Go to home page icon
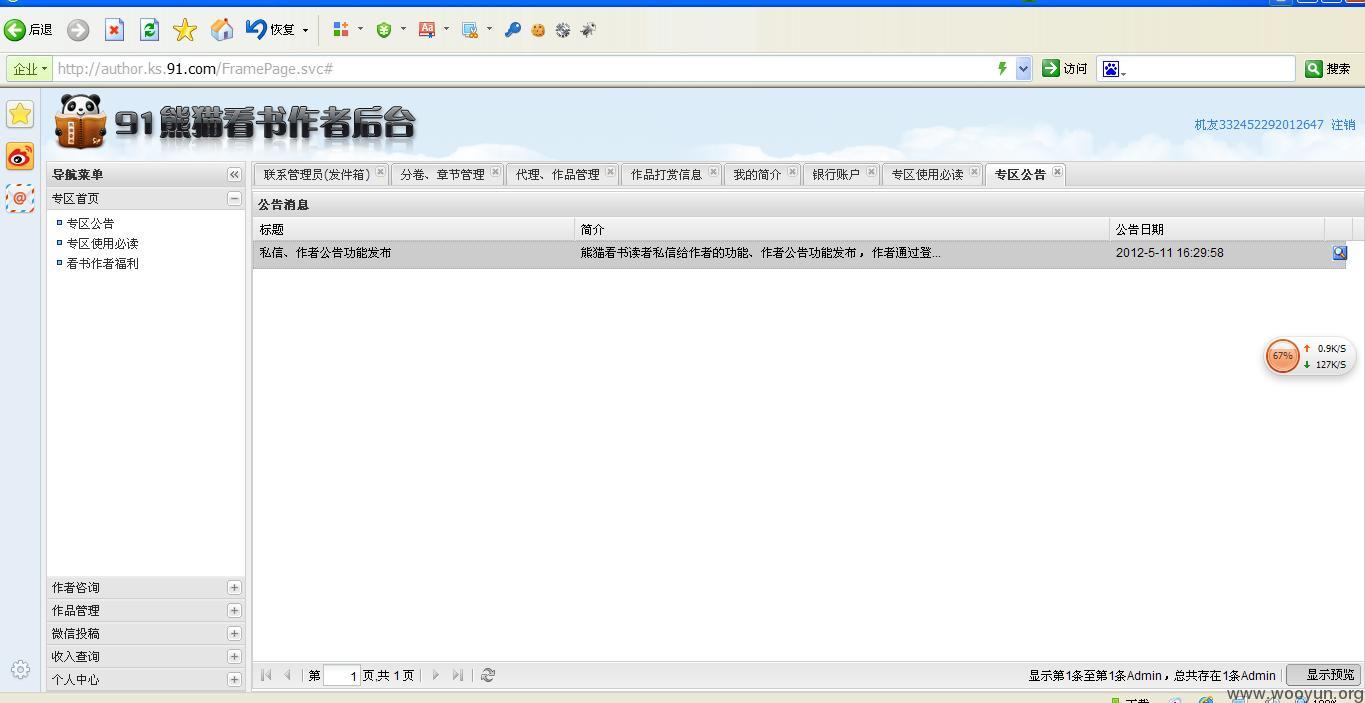The height and width of the screenshot is (703, 1365). pos(222,30)
